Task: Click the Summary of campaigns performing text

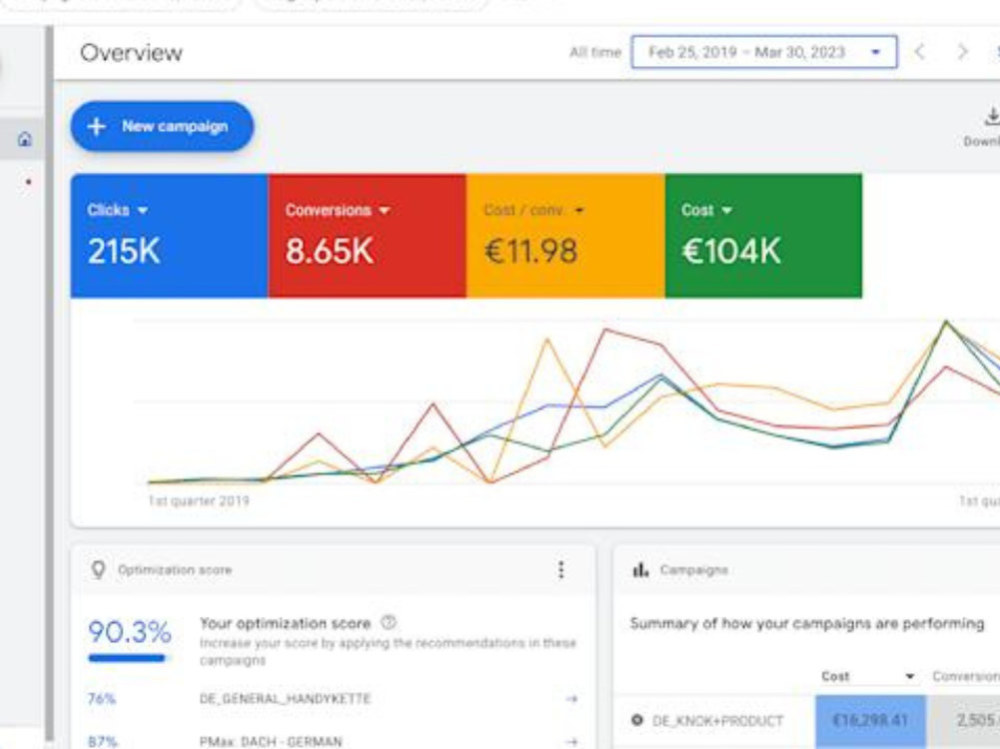Action: [x=807, y=623]
